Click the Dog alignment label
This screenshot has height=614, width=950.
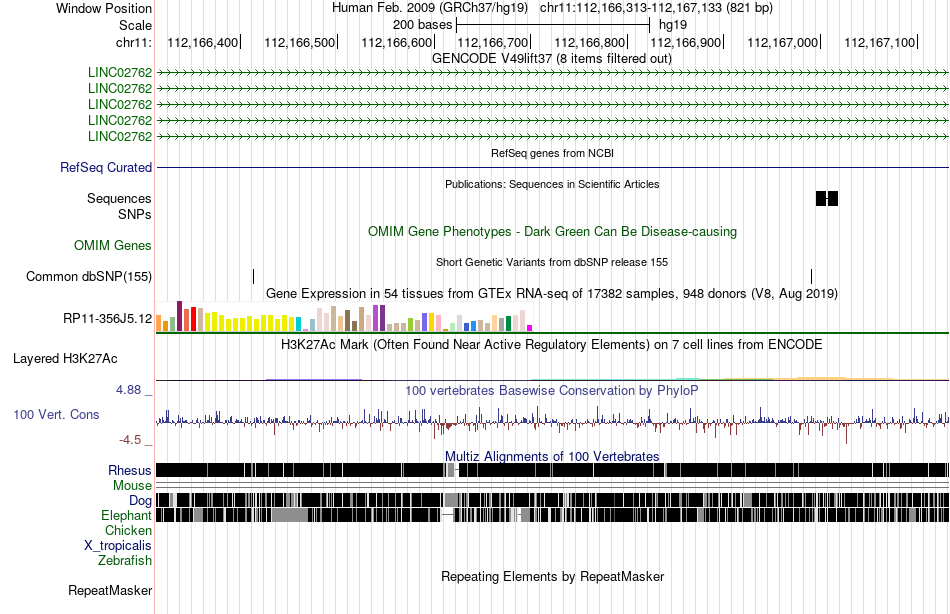coord(140,501)
